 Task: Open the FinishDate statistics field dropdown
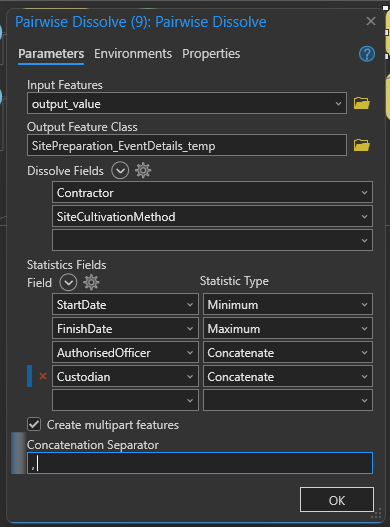point(125,328)
